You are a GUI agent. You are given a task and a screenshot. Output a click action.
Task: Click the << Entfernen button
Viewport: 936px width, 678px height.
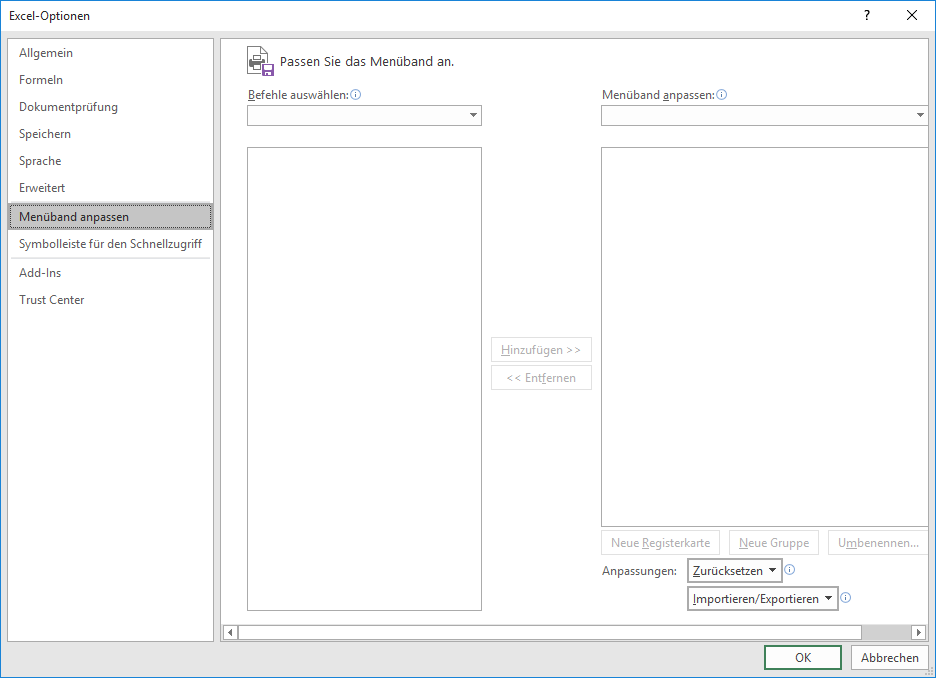click(541, 378)
